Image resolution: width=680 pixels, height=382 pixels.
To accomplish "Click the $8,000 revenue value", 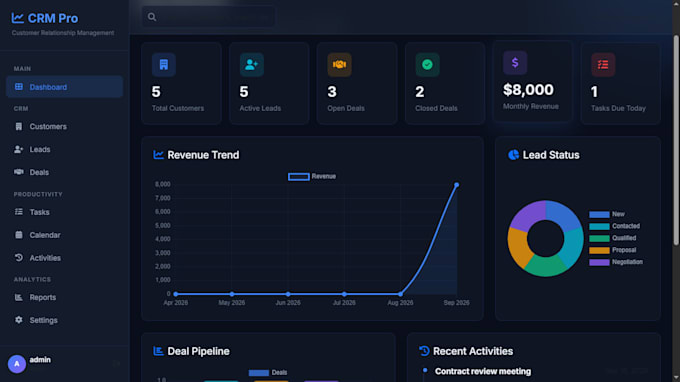I will point(528,90).
